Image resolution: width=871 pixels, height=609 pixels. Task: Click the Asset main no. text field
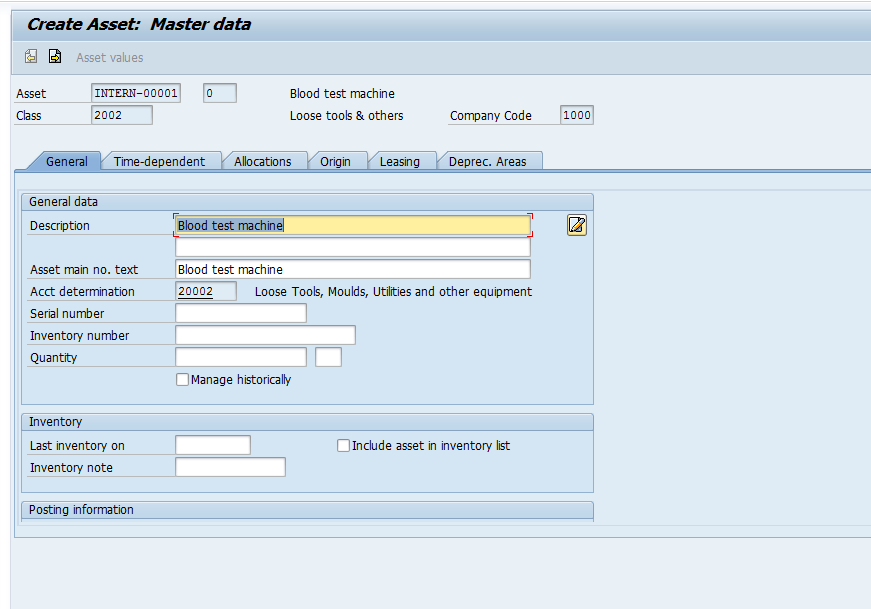353,269
